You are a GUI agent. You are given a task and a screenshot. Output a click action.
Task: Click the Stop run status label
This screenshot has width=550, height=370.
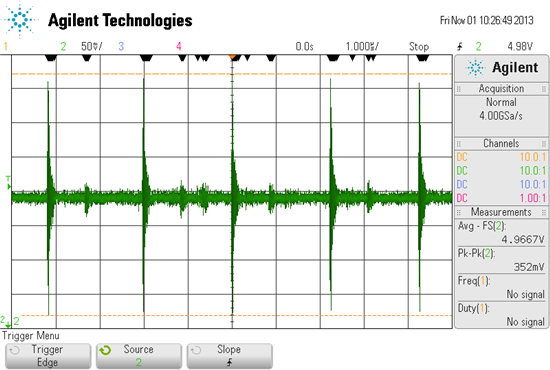tap(419, 46)
